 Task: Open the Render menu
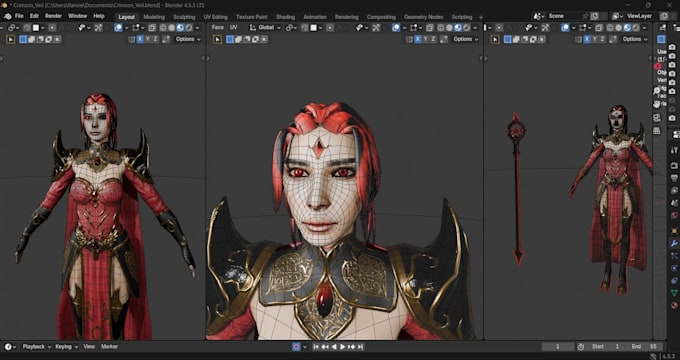[53, 16]
